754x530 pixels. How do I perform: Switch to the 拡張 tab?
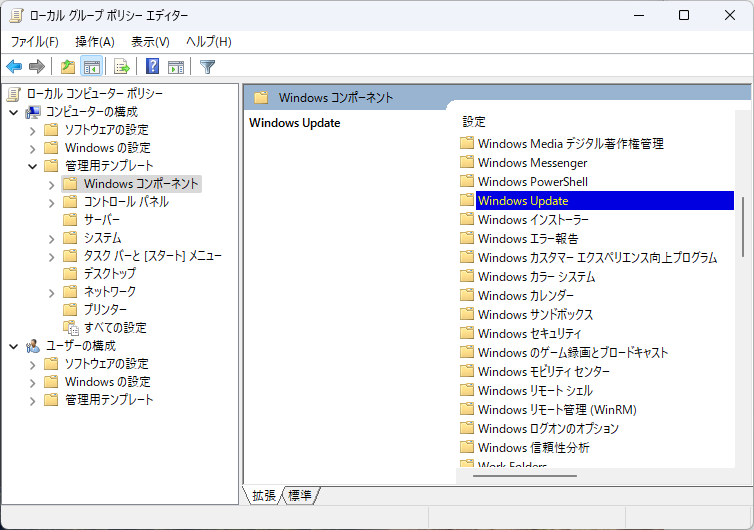point(264,495)
